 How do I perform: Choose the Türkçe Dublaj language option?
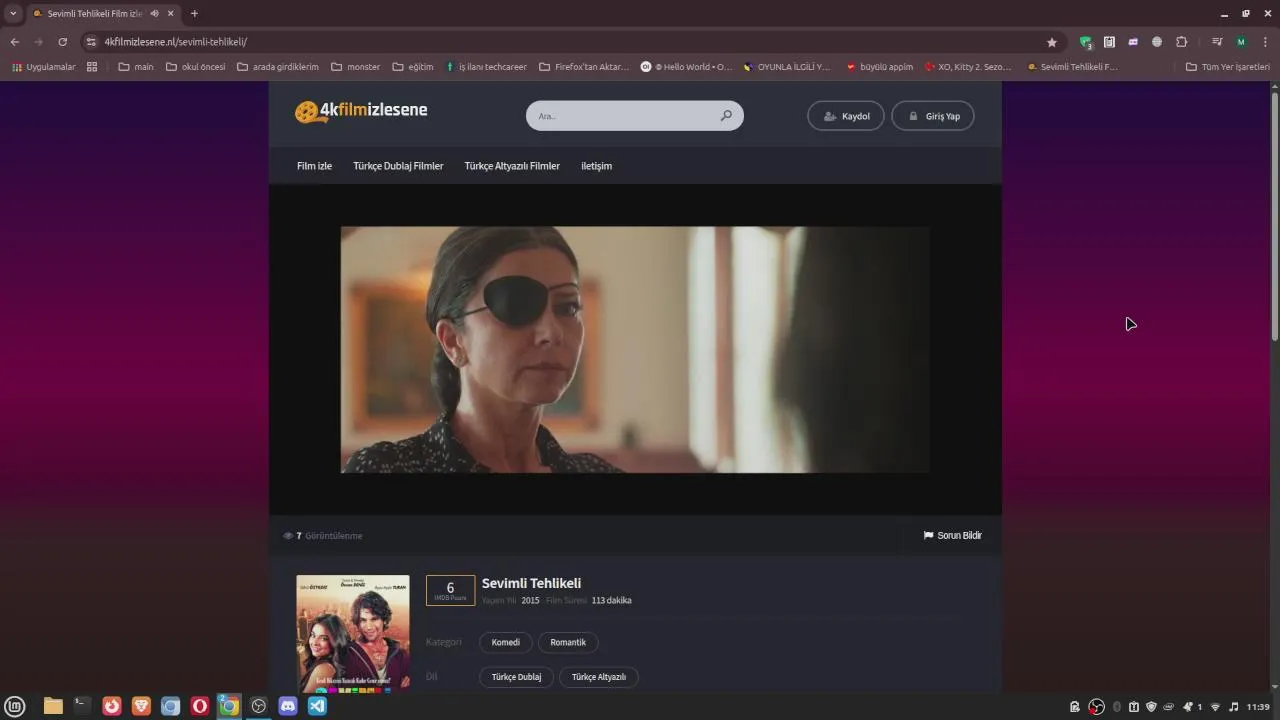(x=516, y=677)
